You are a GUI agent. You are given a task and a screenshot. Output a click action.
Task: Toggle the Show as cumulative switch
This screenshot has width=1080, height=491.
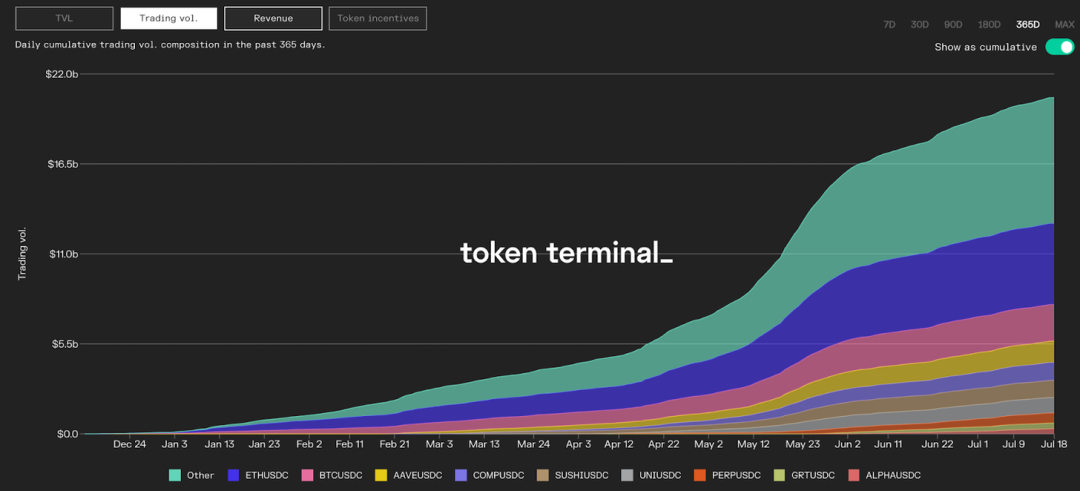tap(1059, 47)
